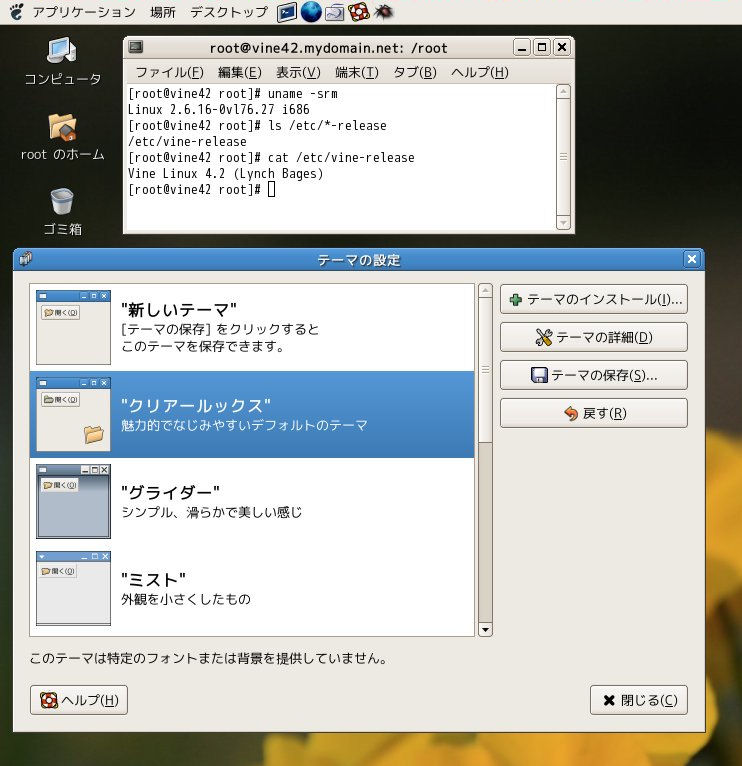Click the theme list scrollbar handle
Screen dimensions: 742x766
click(x=485, y=370)
